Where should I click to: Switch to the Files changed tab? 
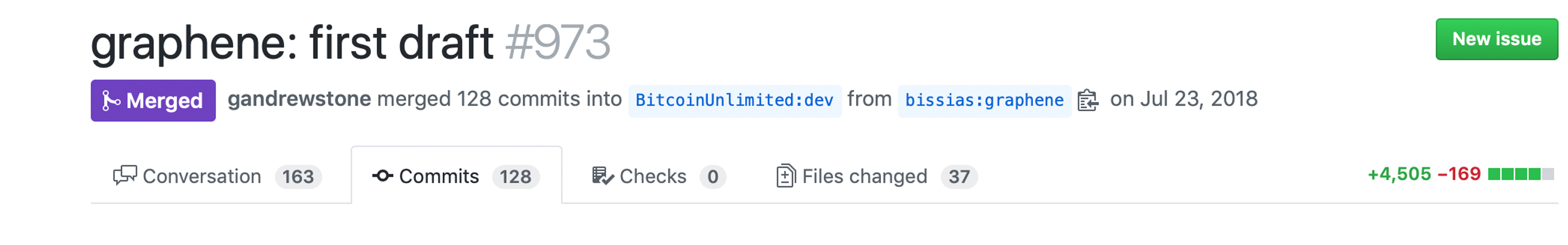point(864,176)
